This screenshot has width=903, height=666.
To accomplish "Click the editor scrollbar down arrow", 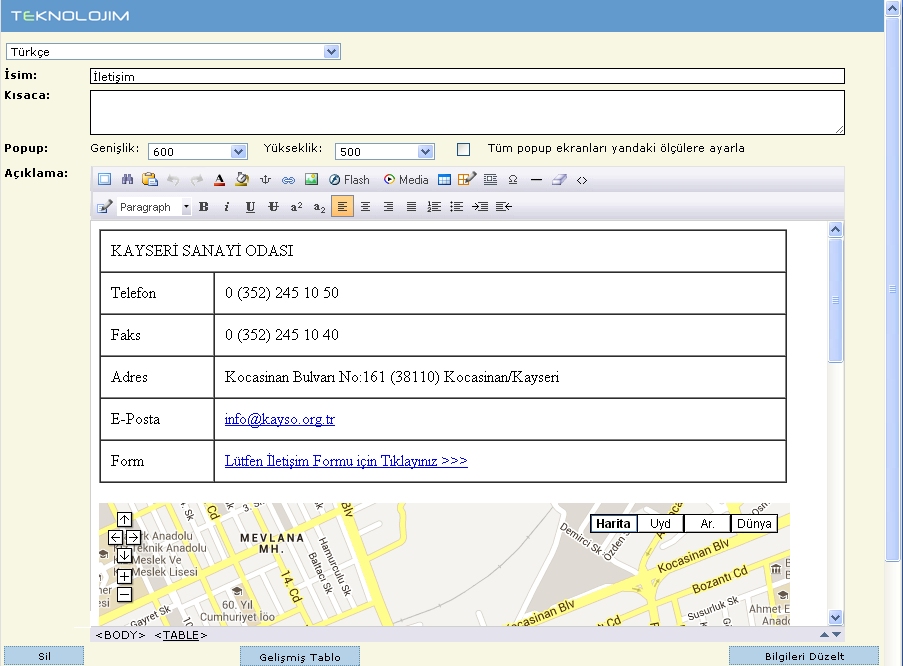I will pos(836,617).
